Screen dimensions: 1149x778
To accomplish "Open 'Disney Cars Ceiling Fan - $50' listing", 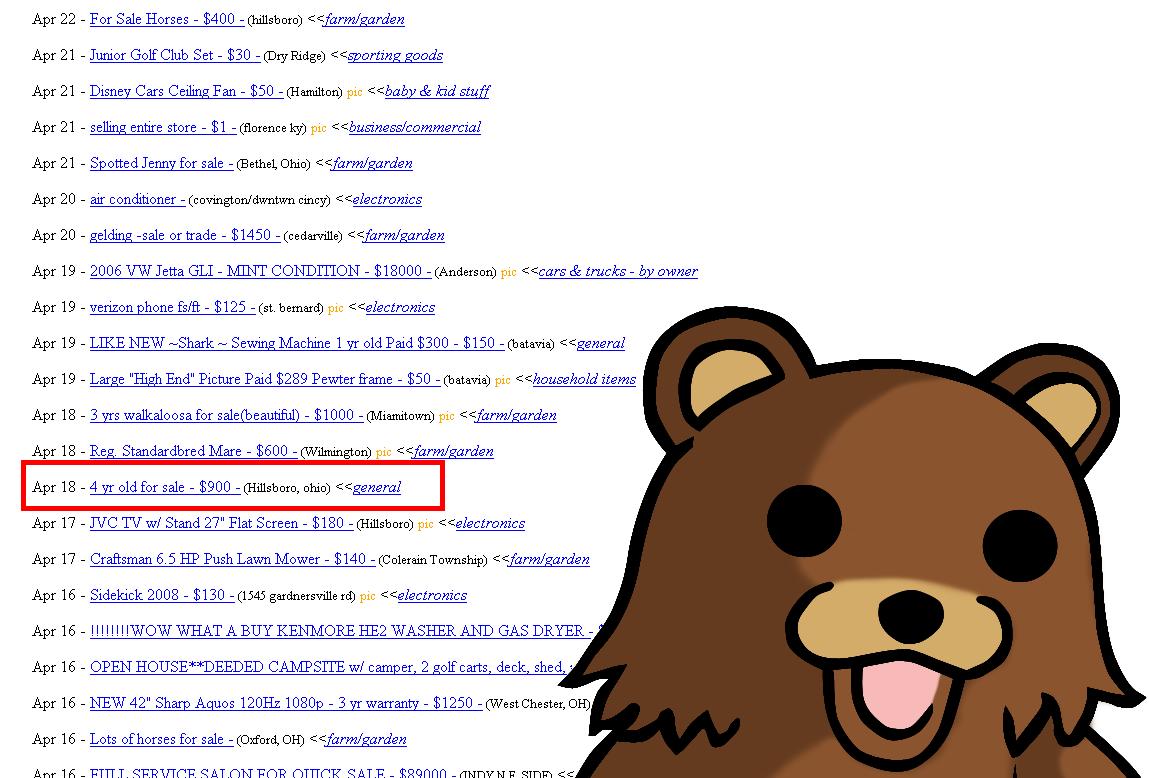I will 186,92.
